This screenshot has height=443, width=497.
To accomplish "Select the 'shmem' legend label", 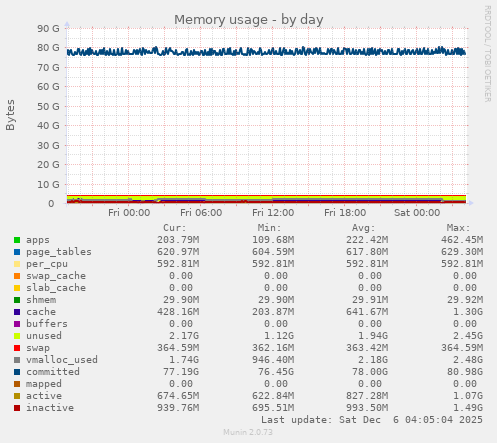I will click(x=41, y=300).
